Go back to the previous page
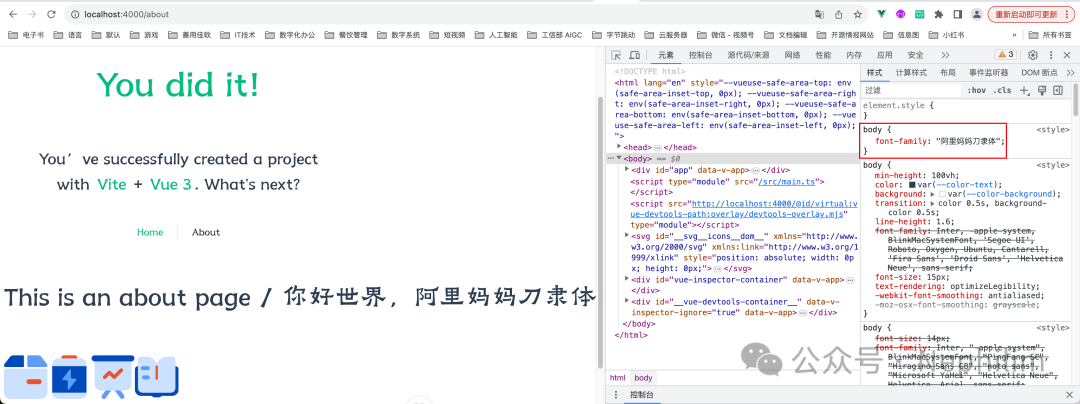 13,14
